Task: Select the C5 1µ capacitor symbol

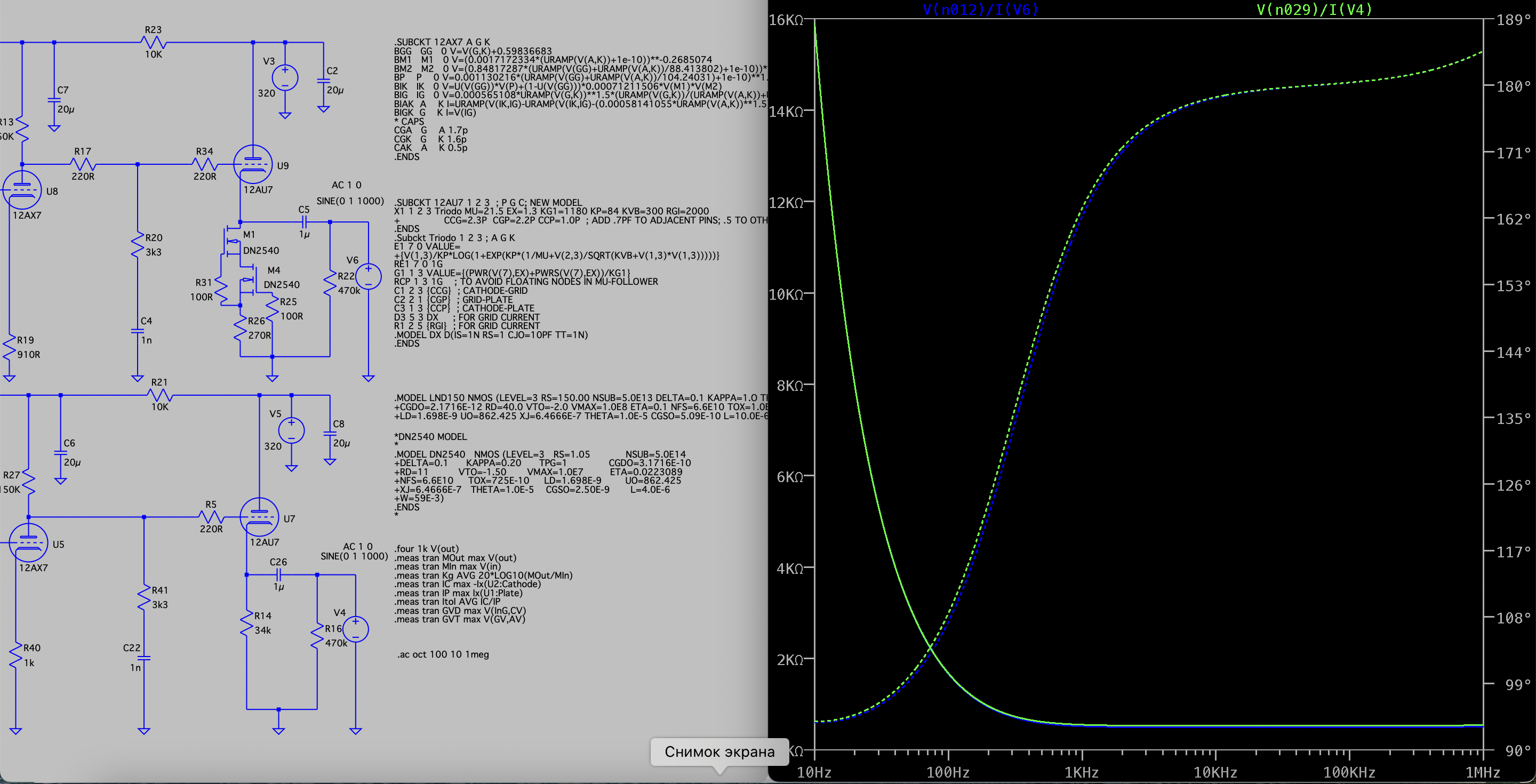Action: (304, 222)
